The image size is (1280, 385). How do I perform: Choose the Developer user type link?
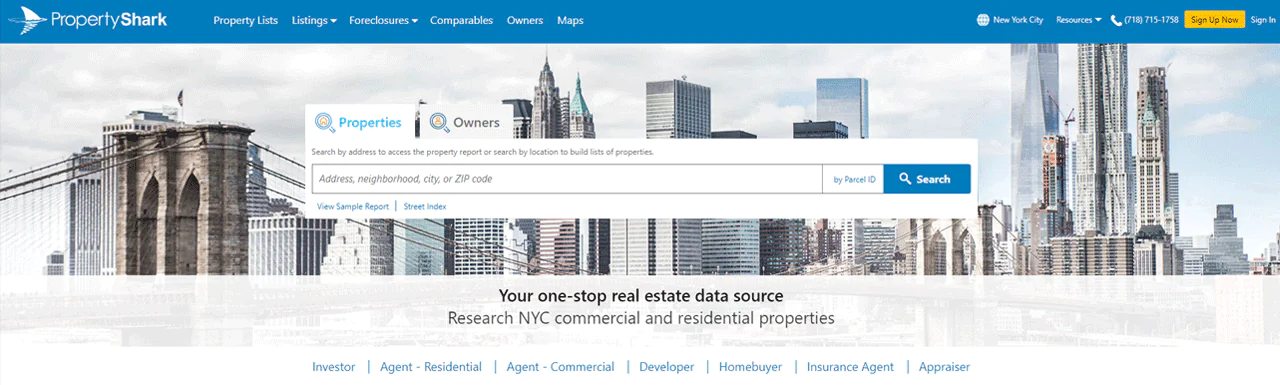click(667, 367)
